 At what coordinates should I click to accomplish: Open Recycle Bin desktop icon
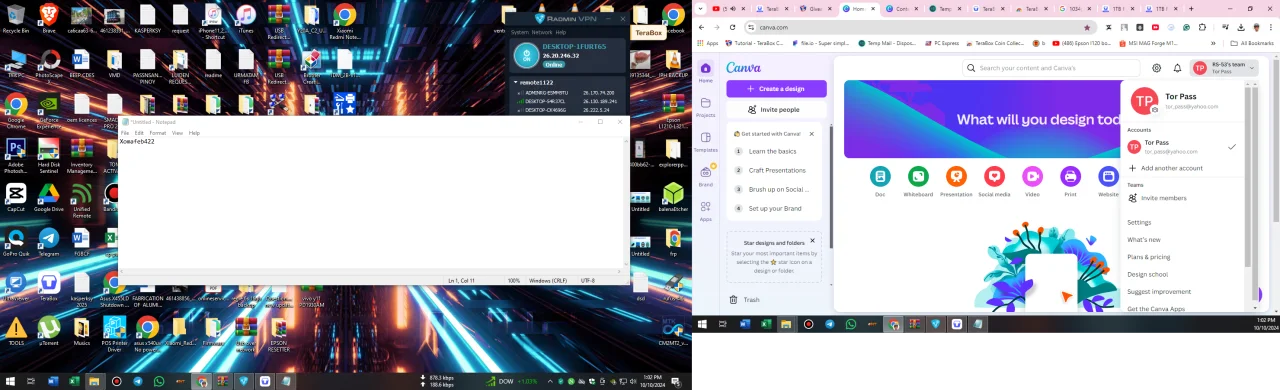click(x=15, y=19)
